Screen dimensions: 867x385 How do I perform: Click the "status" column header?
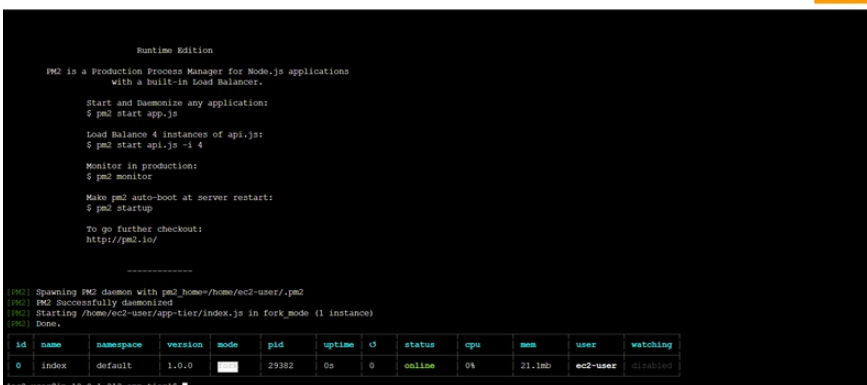(x=419, y=345)
